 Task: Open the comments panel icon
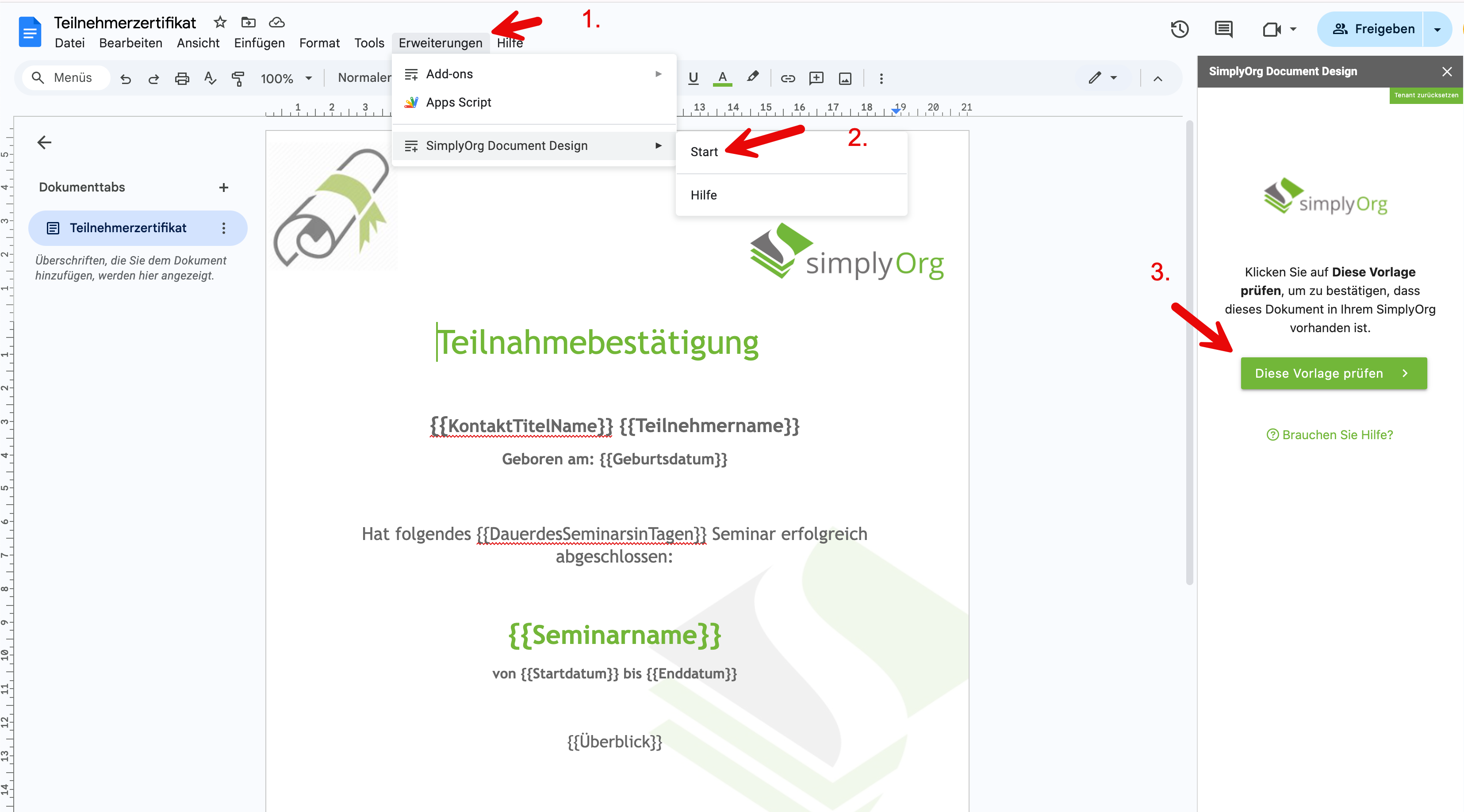[1223, 29]
